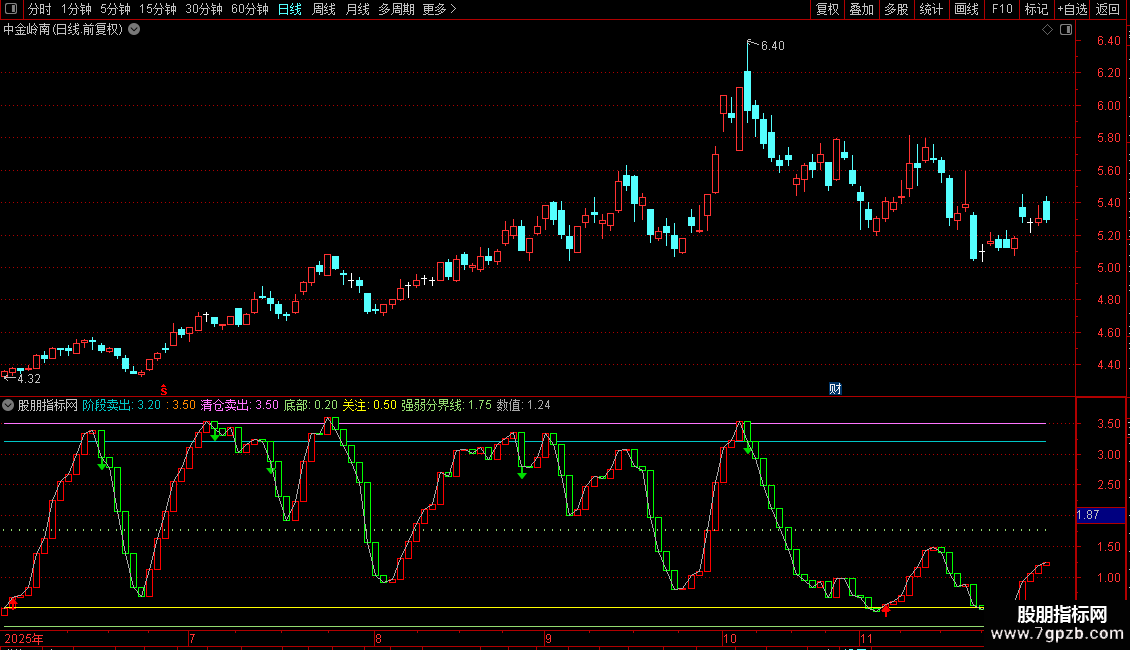Expand the 股朋指标网 indicator dropdown arrow
Viewport: 1130px width, 650px height.
pyautogui.click(x=9, y=406)
